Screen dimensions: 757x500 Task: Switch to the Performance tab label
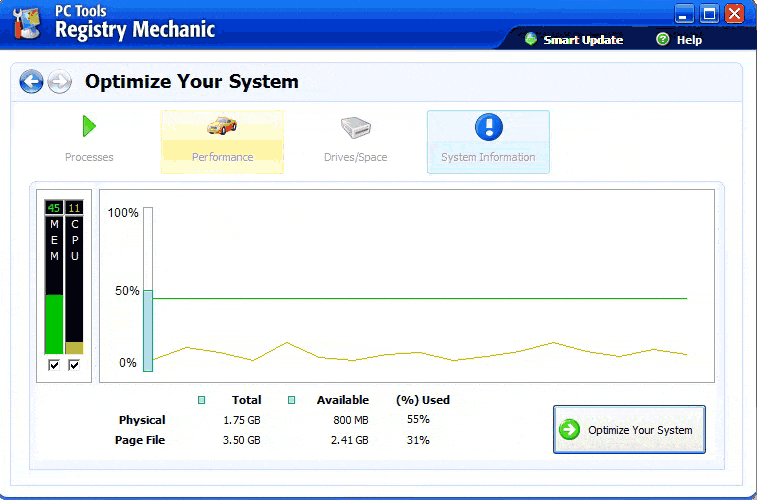pyautogui.click(x=223, y=157)
